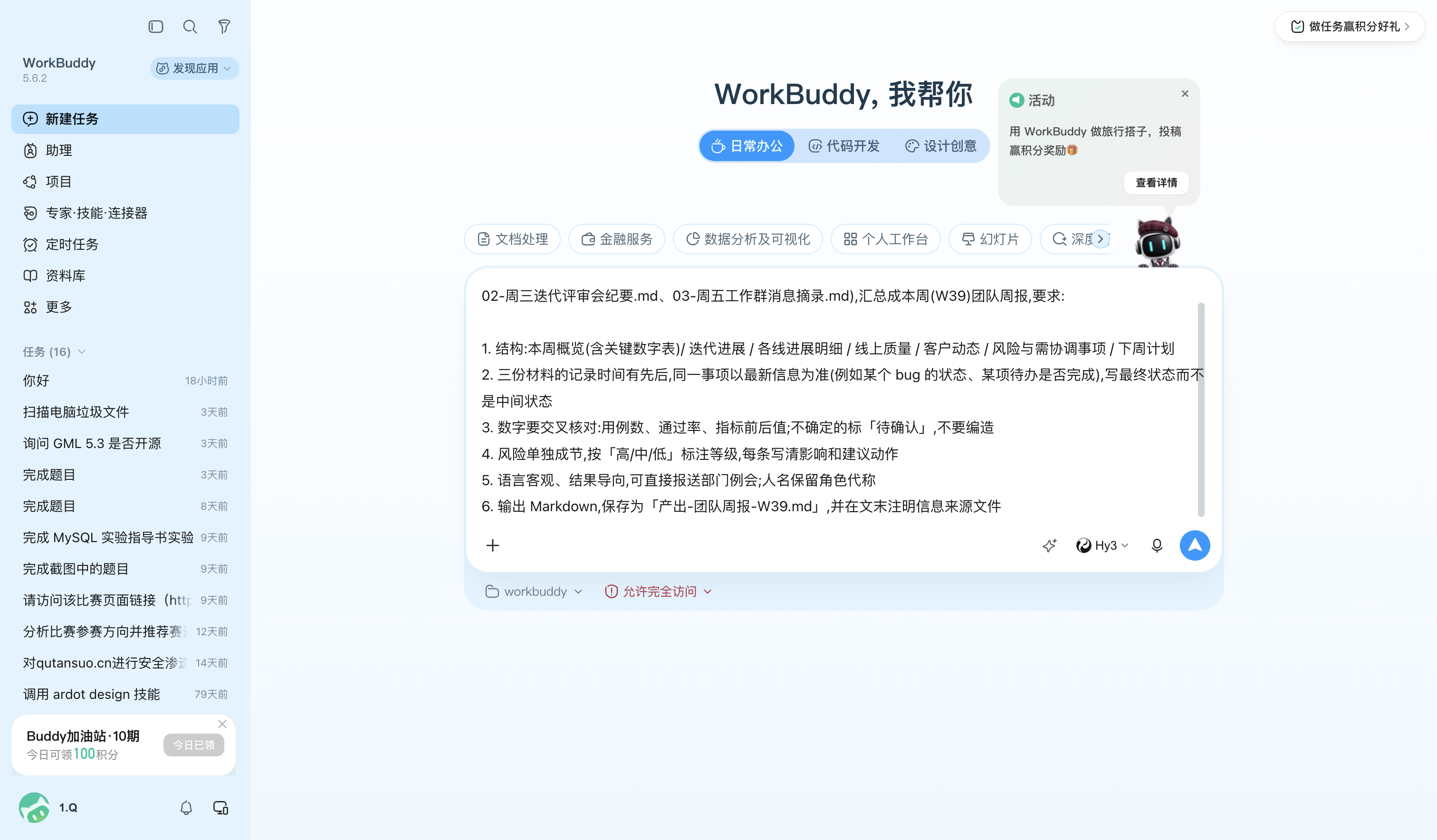Click the device screen icon in sidebar footer
The image size is (1437, 840).
pos(220,808)
